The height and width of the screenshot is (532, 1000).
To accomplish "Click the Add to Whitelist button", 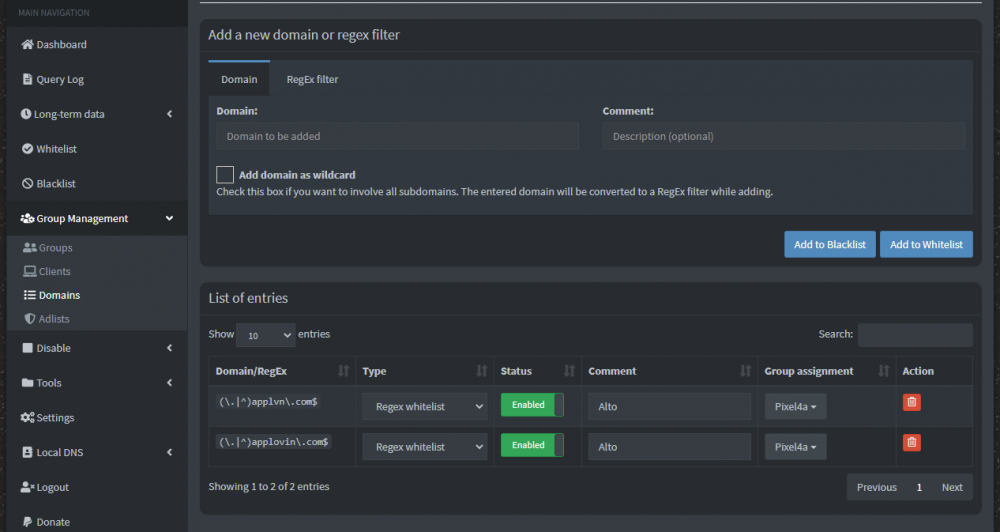I will pos(926,245).
